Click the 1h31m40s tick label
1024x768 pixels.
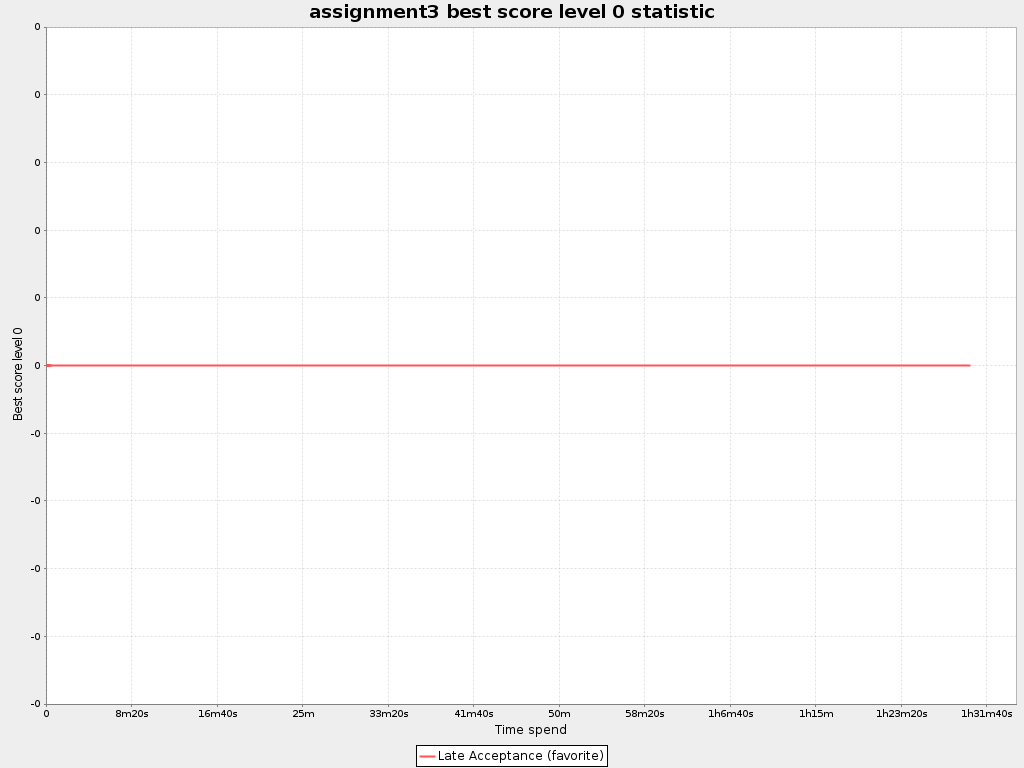(x=986, y=714)
